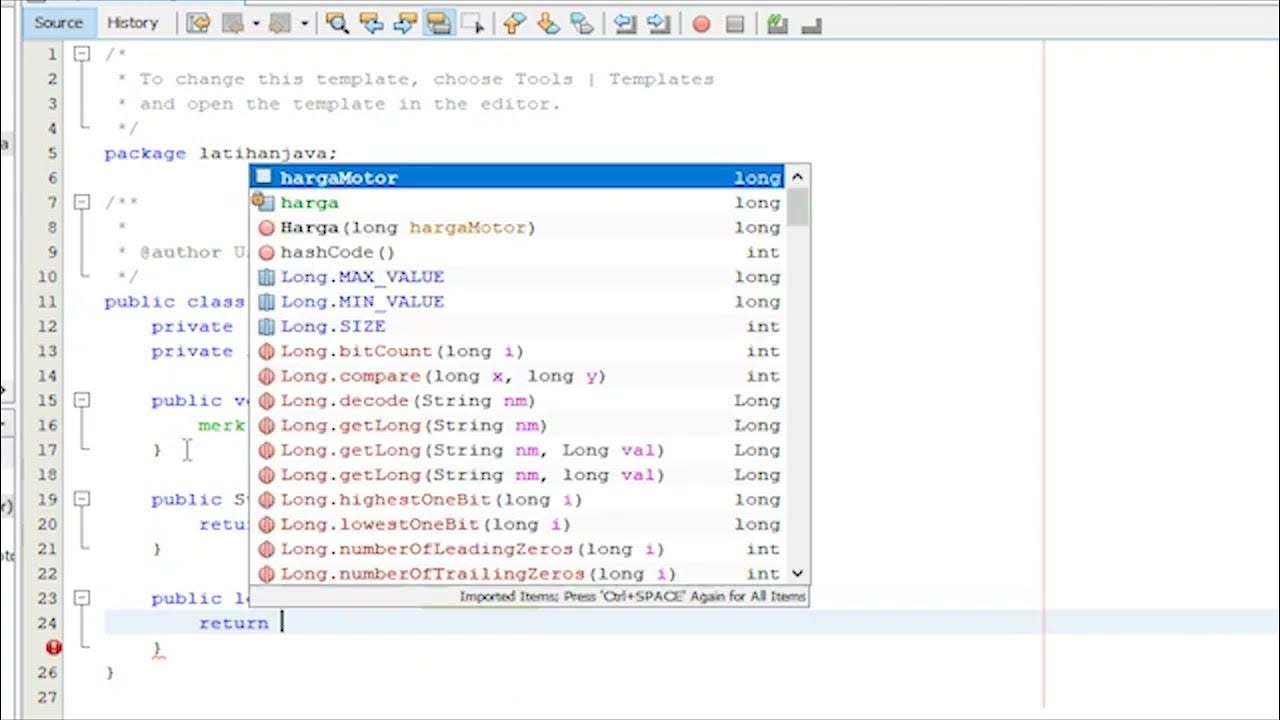Click package latihanjava line text
This screenshot has height=720, width=1280.
[x=221, y=153]
